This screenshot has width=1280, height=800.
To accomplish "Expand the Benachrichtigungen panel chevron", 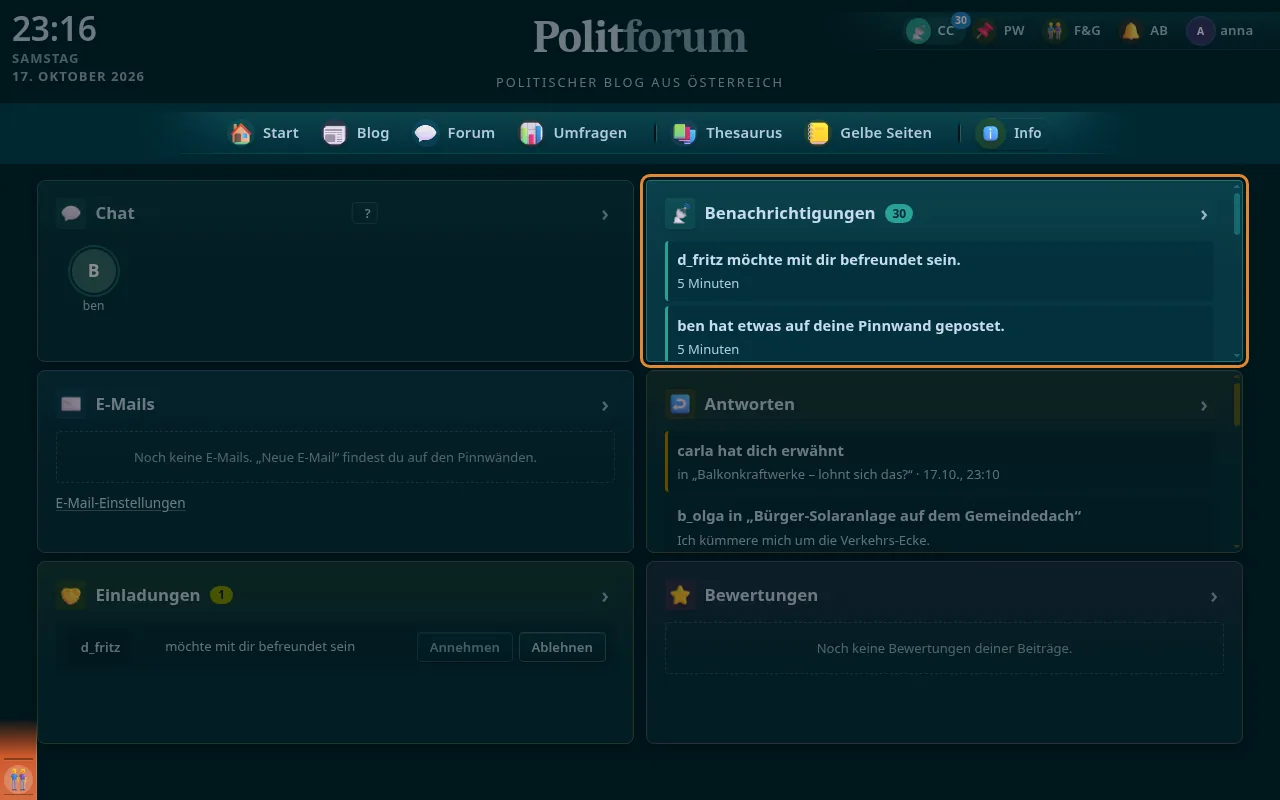I will coord(1204,215).
